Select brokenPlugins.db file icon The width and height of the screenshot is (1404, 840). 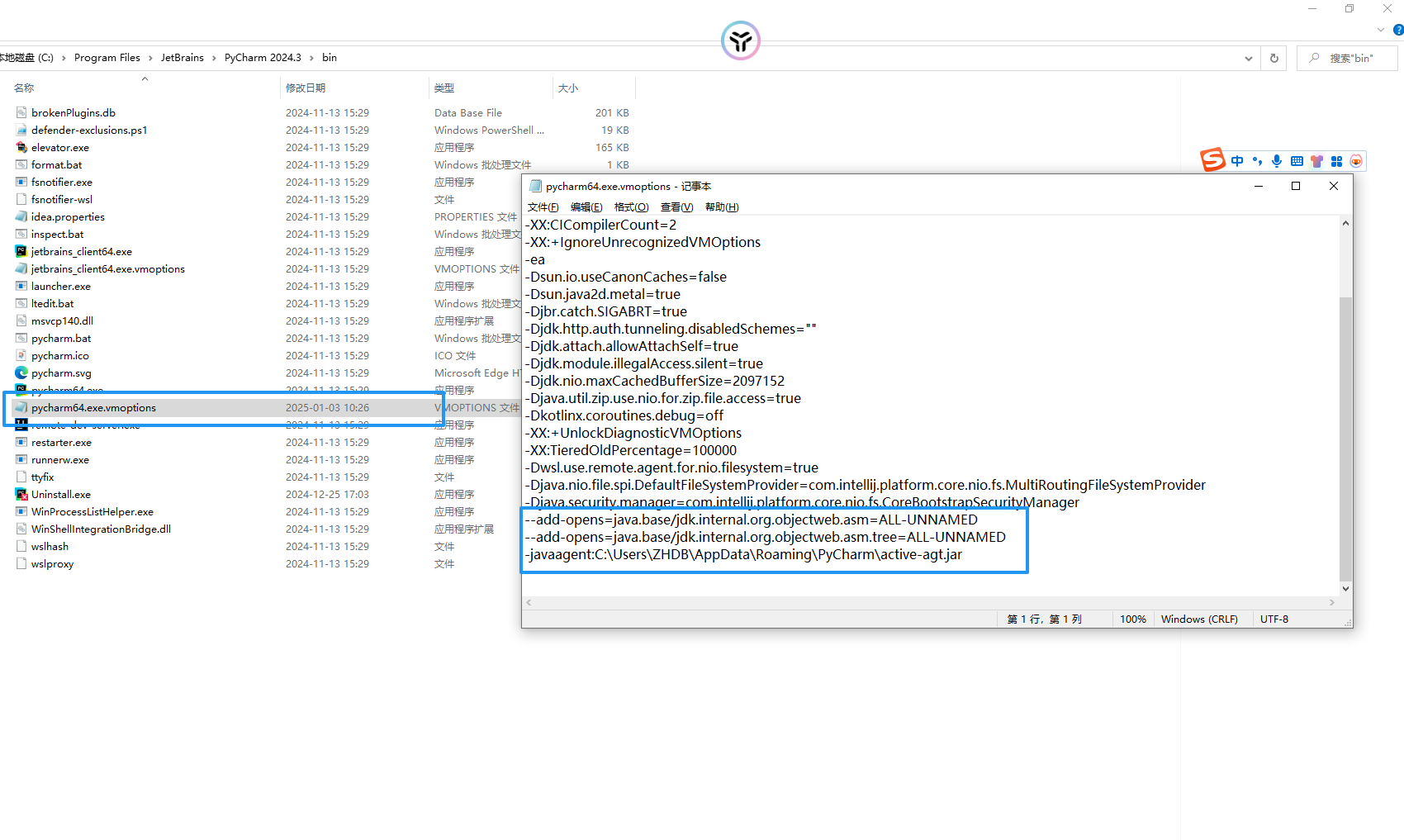point(21,112)
